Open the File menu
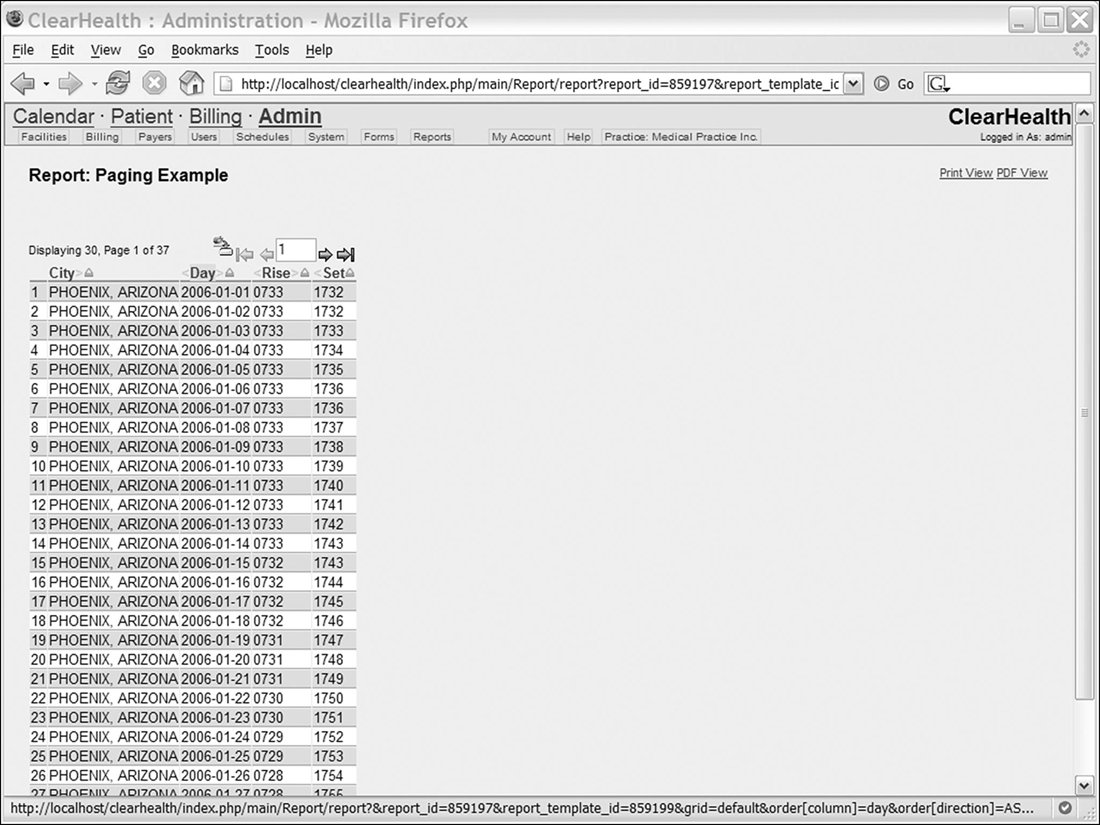The image size is (1100, 825). pos(23,50)
